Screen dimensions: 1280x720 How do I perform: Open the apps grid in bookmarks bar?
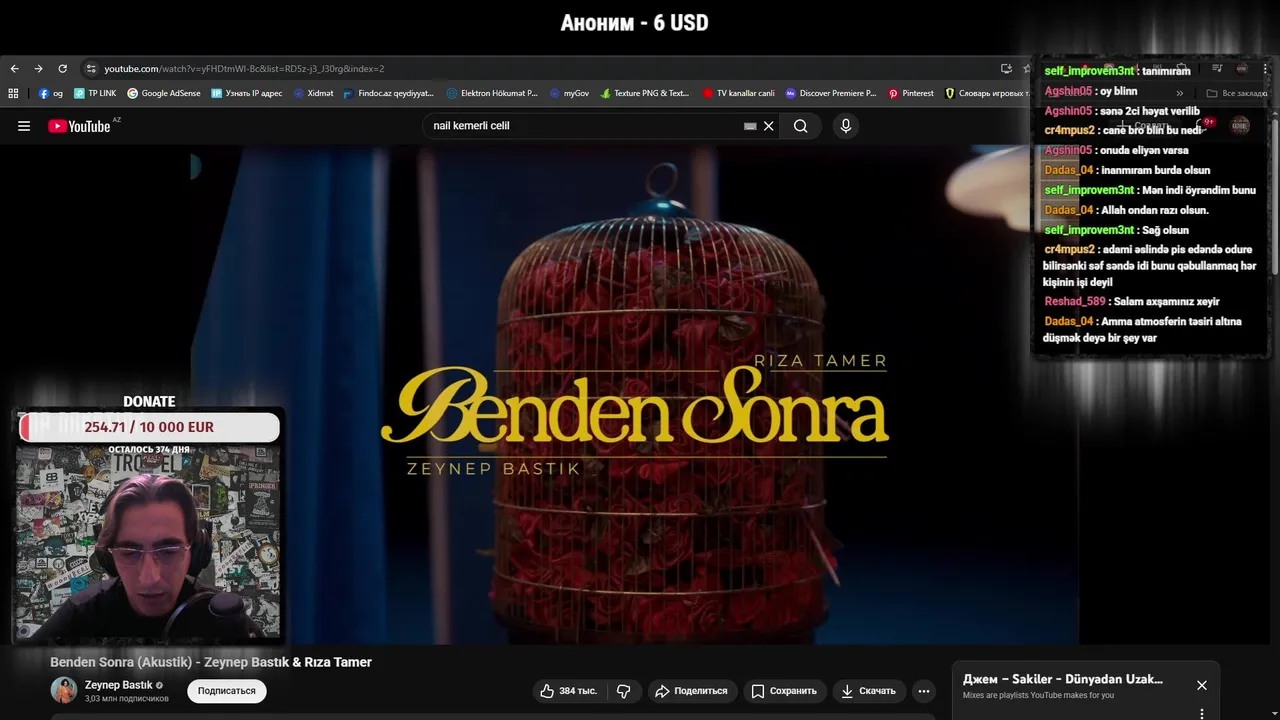[13, 93]
